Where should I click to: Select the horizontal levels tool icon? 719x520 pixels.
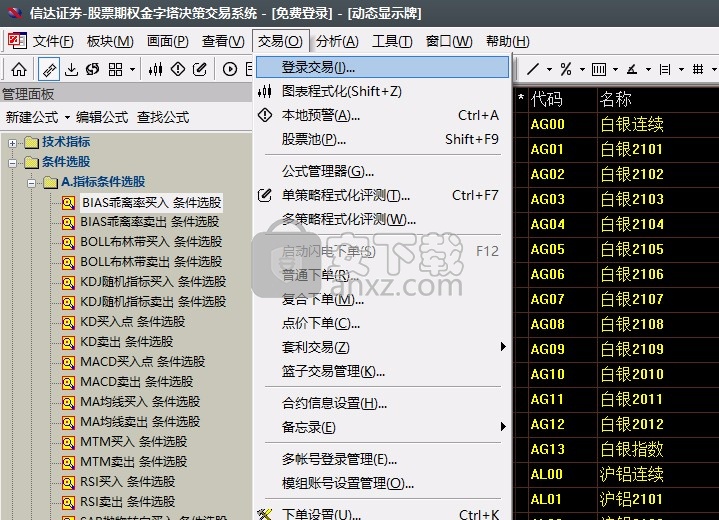665,69
